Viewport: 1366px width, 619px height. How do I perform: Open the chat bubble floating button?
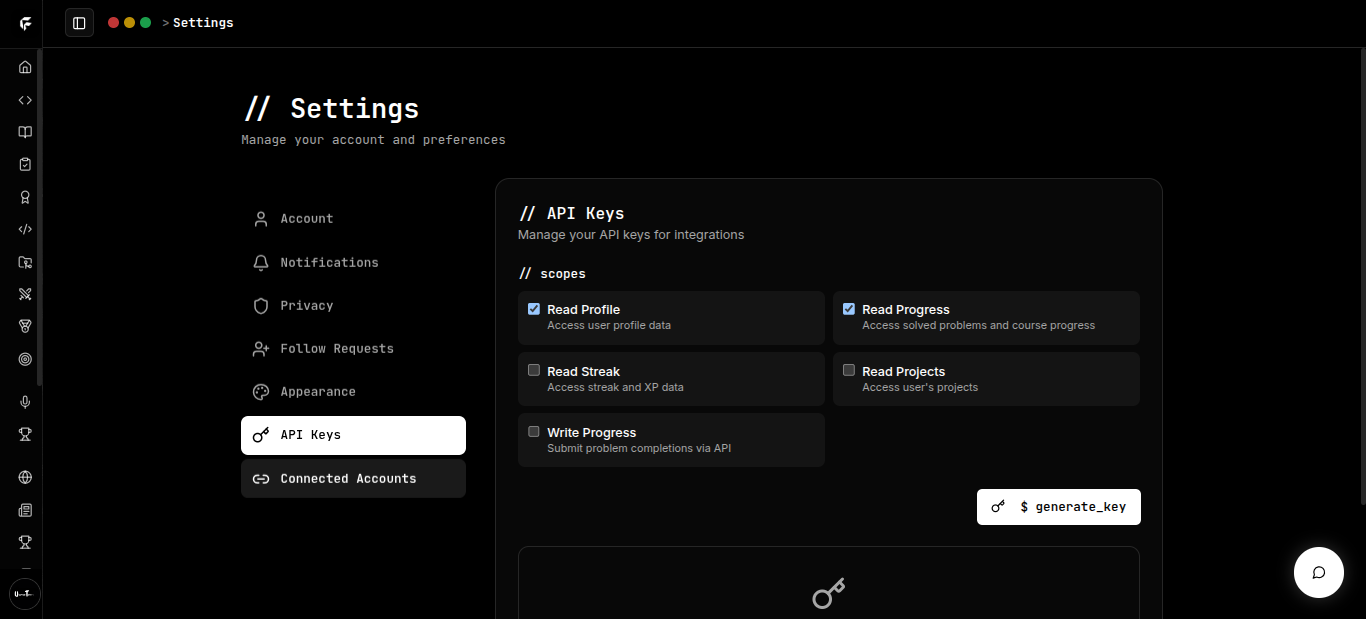click(x=1318, y=573)
